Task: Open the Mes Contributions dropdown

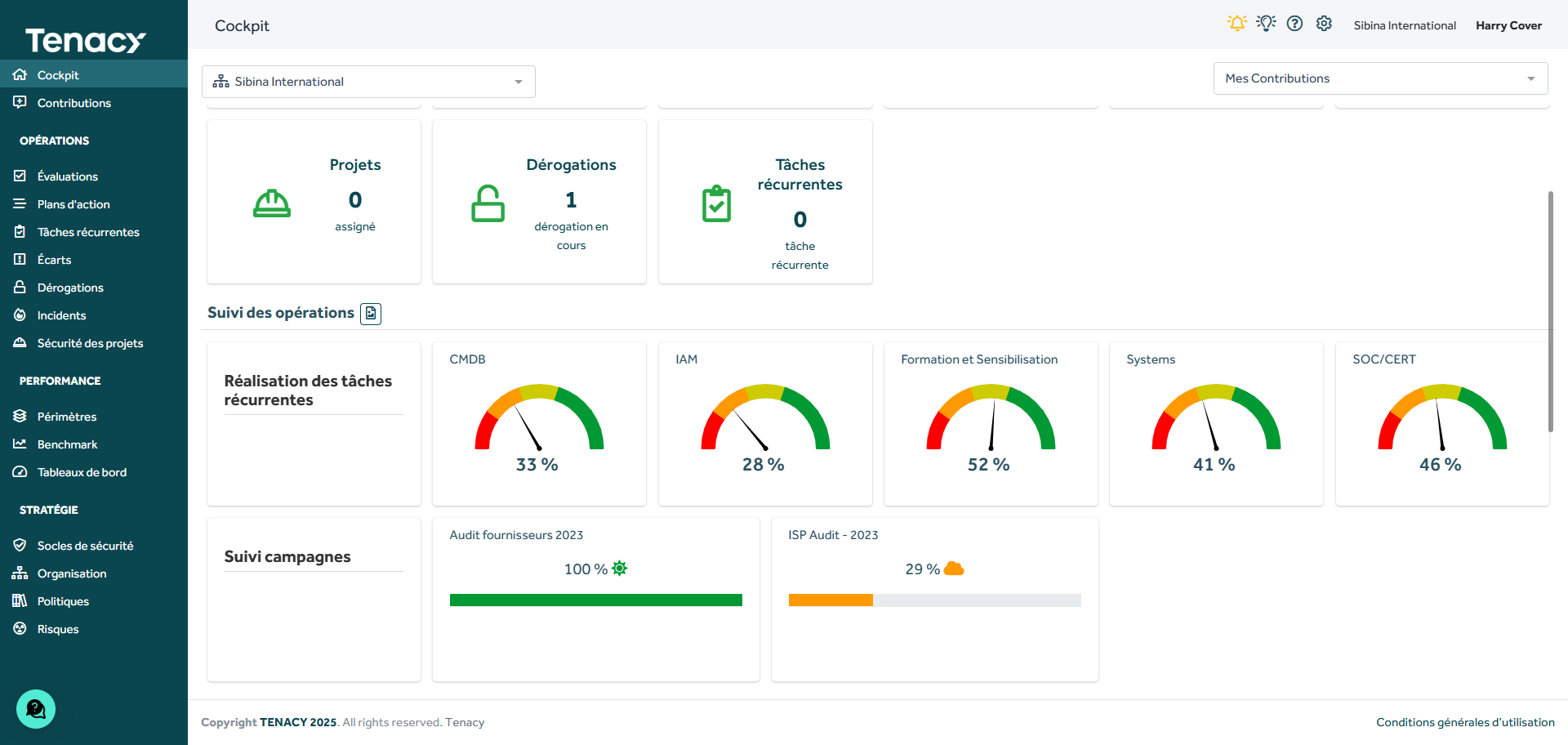Action: (x=1380, y=78)
